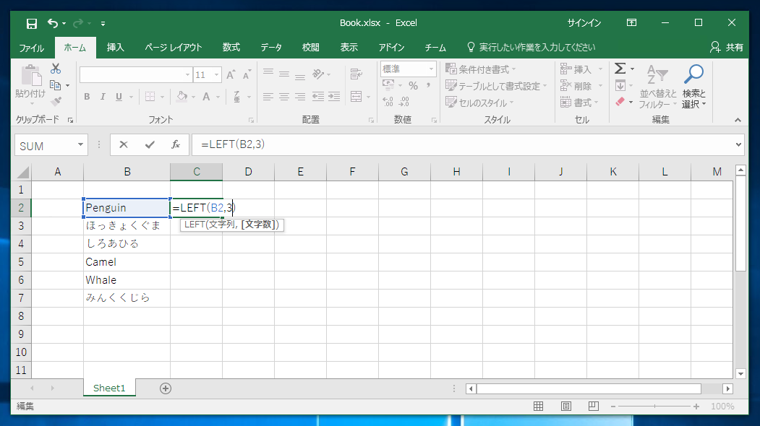Switch to Page Break Preview icon
This screenshot has height=426, width=760.
tap(593, 406)
